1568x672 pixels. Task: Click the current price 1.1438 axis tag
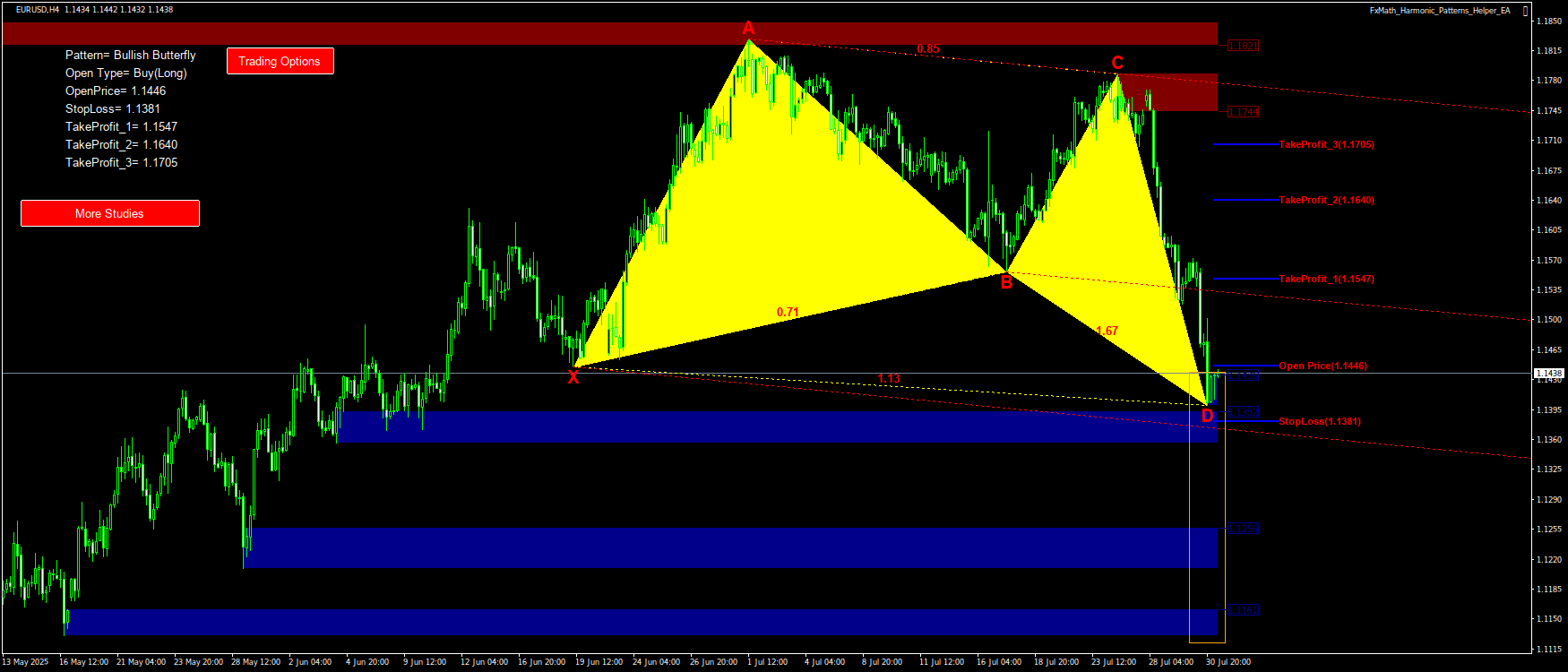[x=1549, y=373]
